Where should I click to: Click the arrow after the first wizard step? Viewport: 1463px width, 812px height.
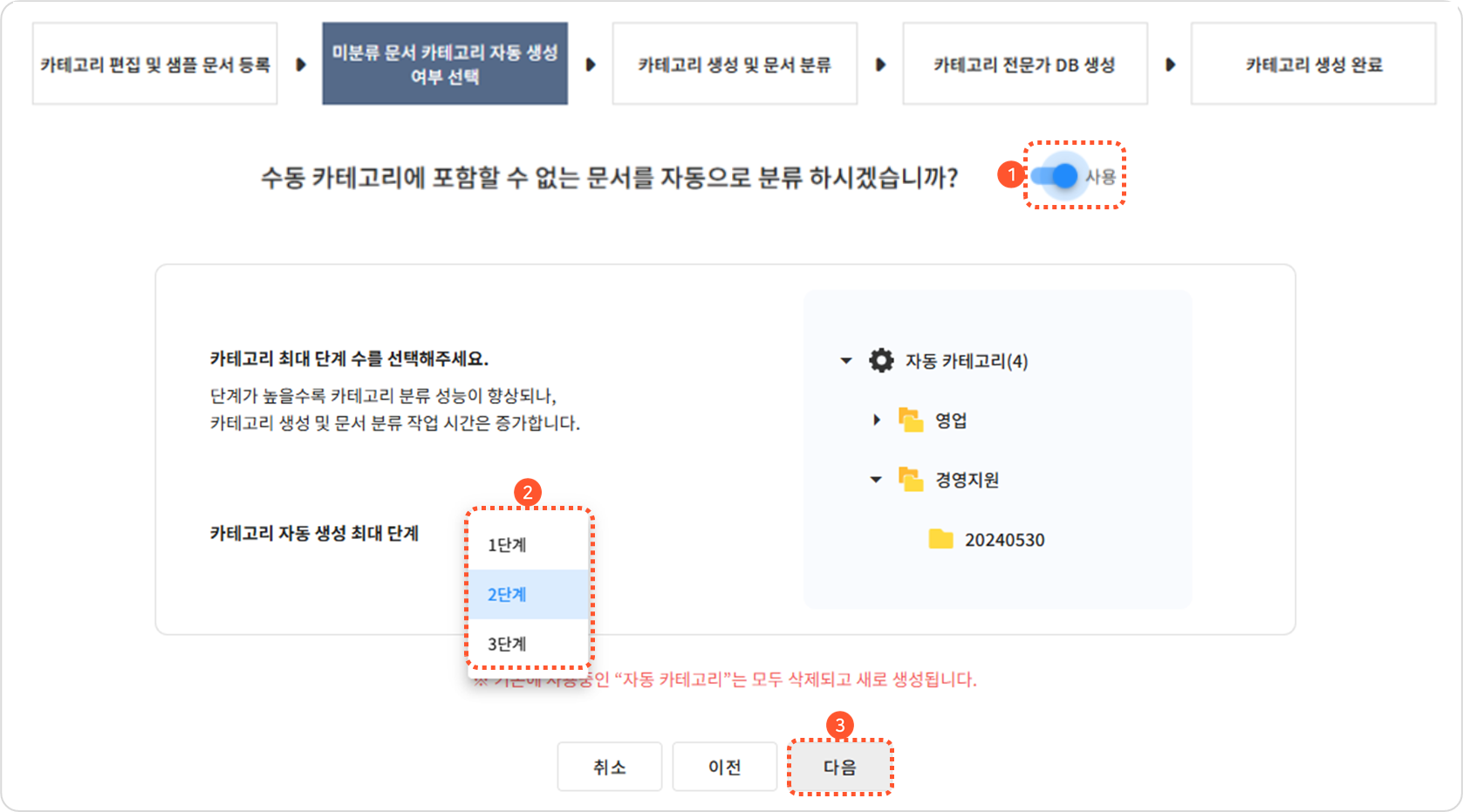click(301, 65)
